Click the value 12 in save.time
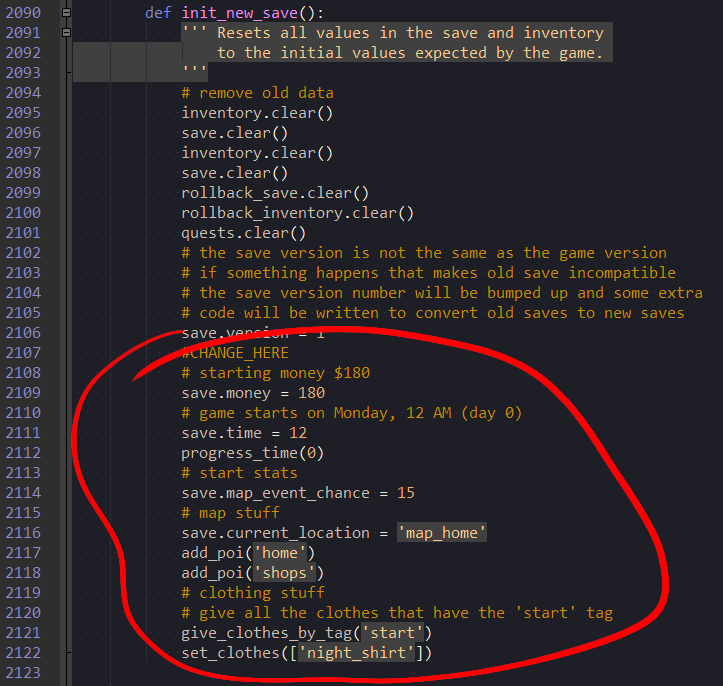This screenshot has width=723, height=686. (298, 433)
